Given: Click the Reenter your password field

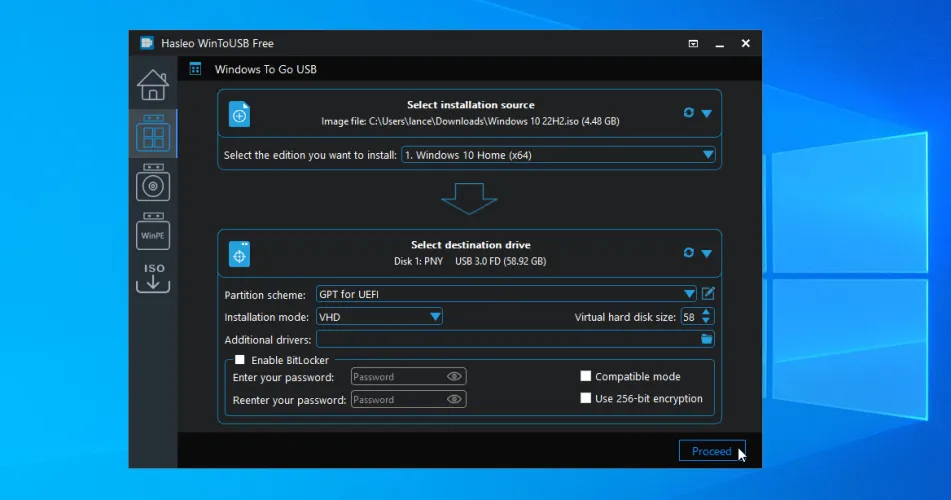Looking at the screenshot, I should tap(397, 400).
